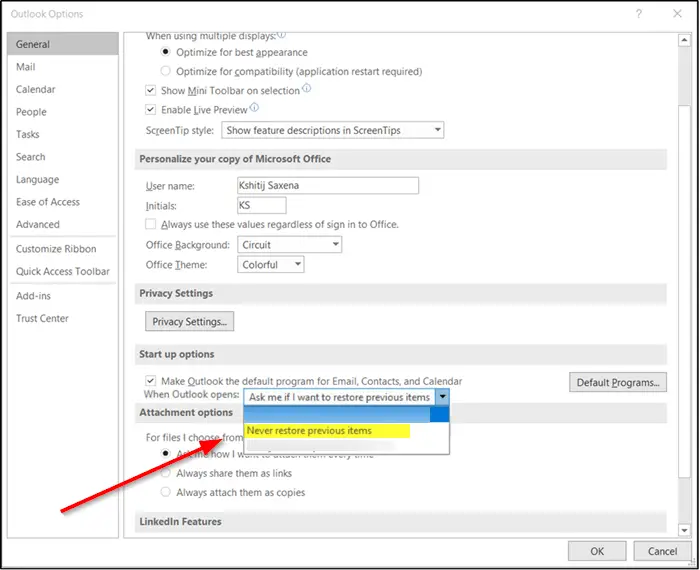Select Always attach them as copies

[166, 492]
